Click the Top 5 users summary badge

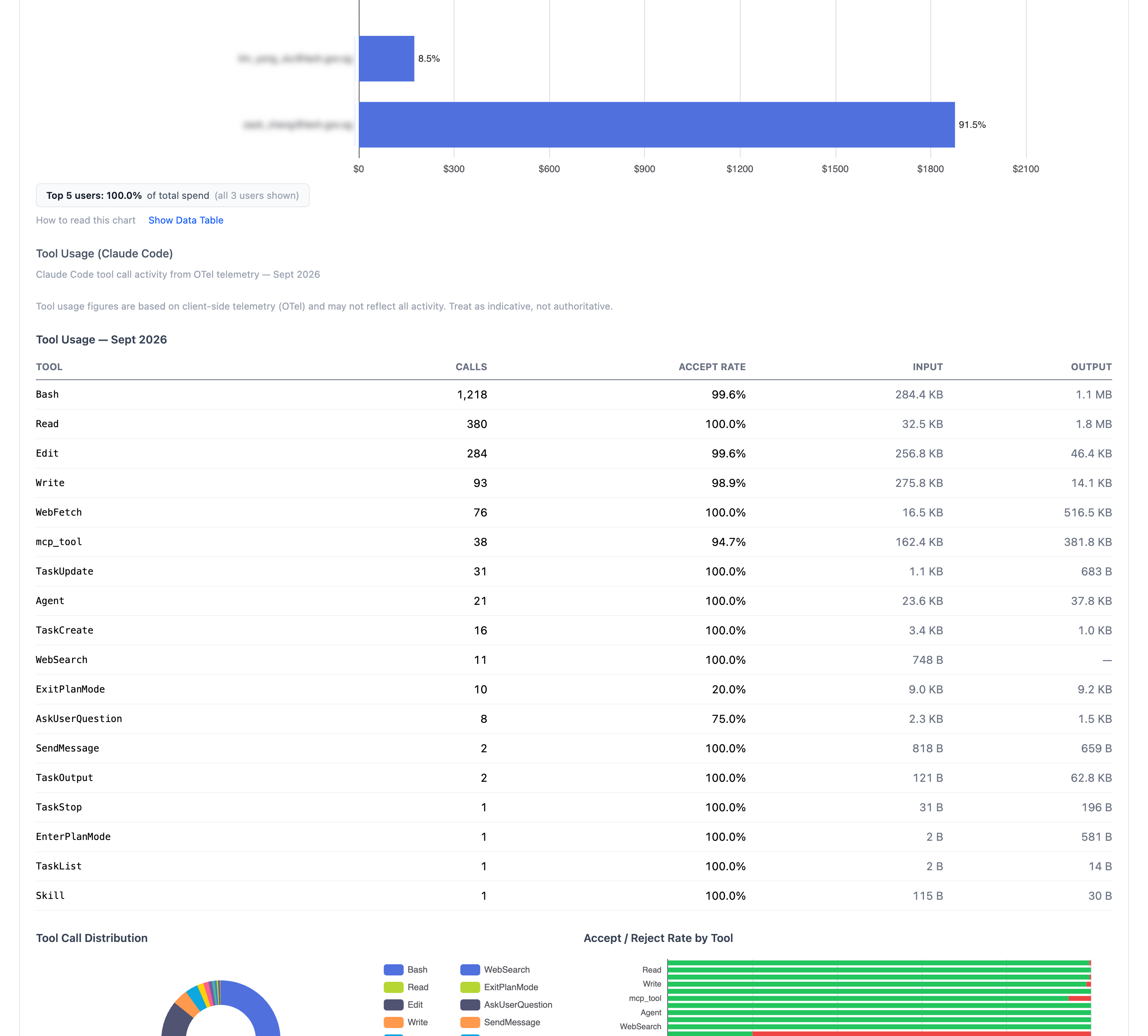pyautogui.click(x=173, y=195)
